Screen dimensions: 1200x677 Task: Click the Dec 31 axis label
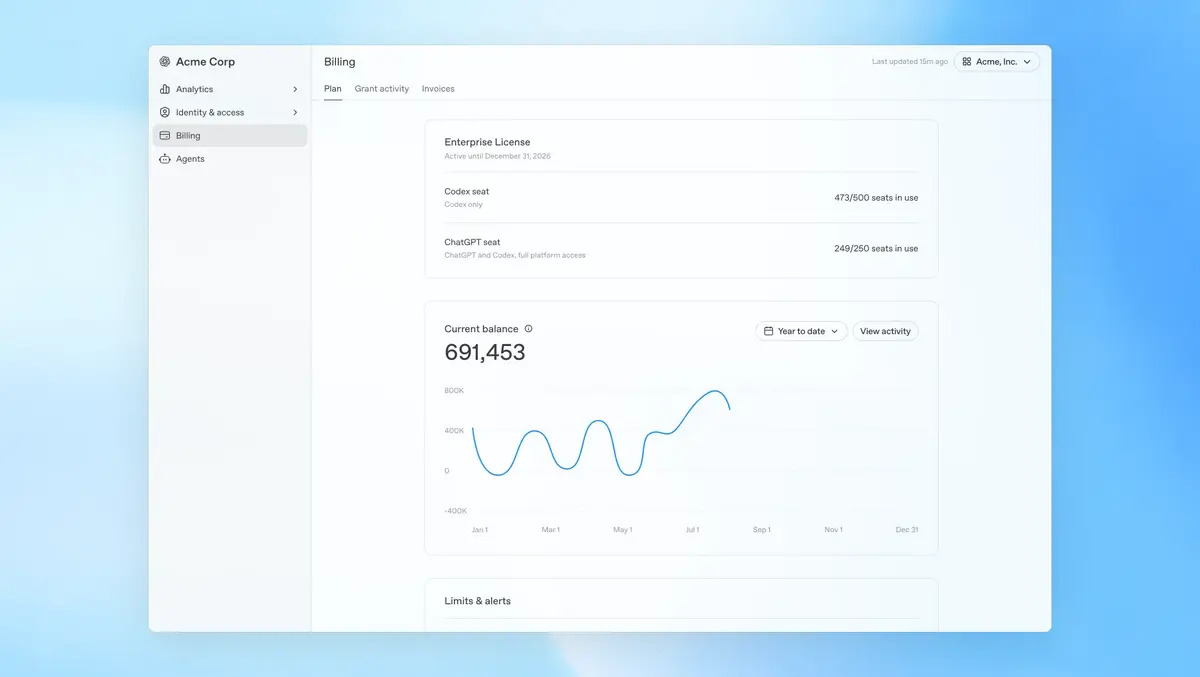tap(907, 530)
